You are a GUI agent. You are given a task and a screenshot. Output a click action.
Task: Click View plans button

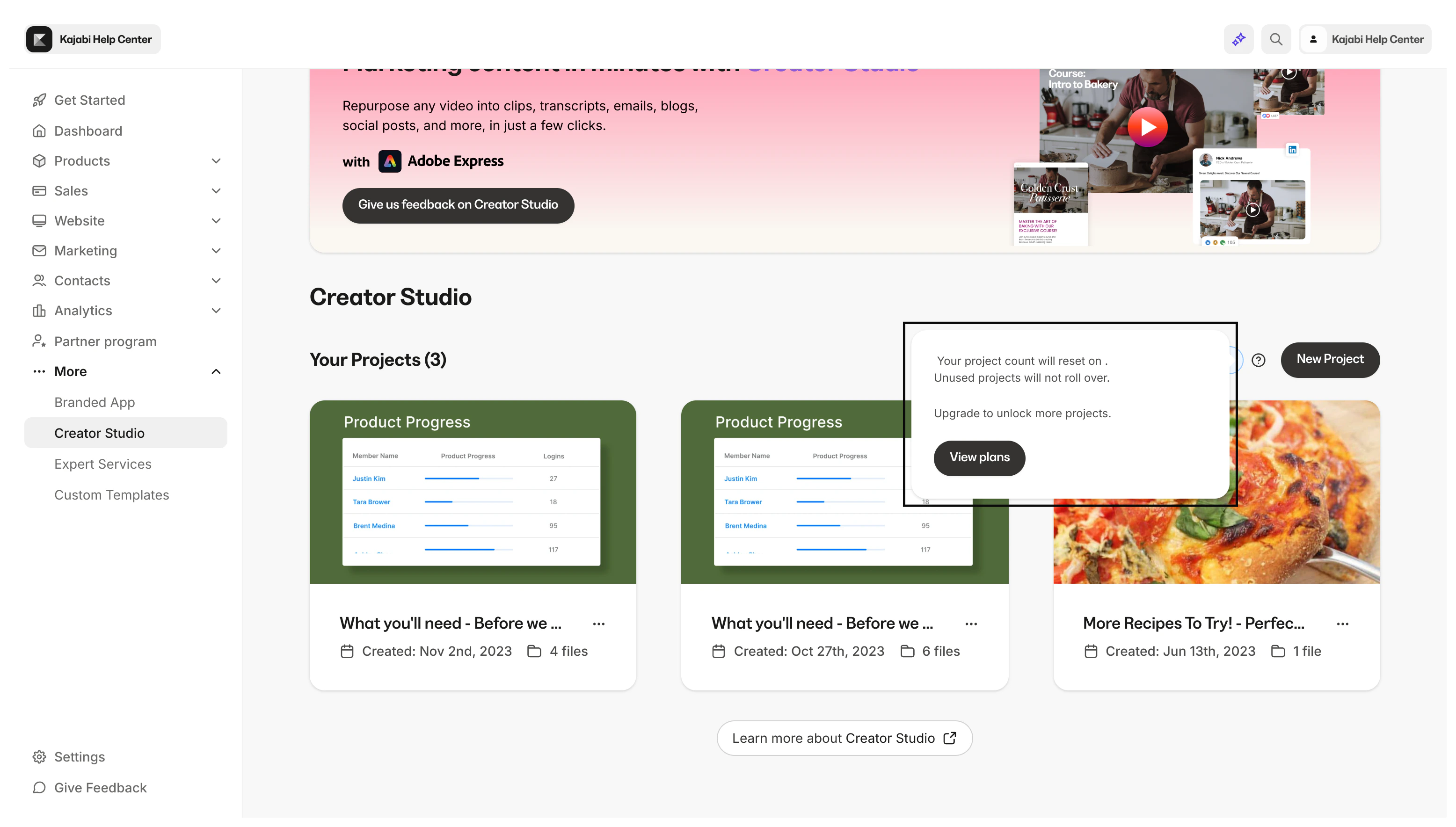click(979, 457)
